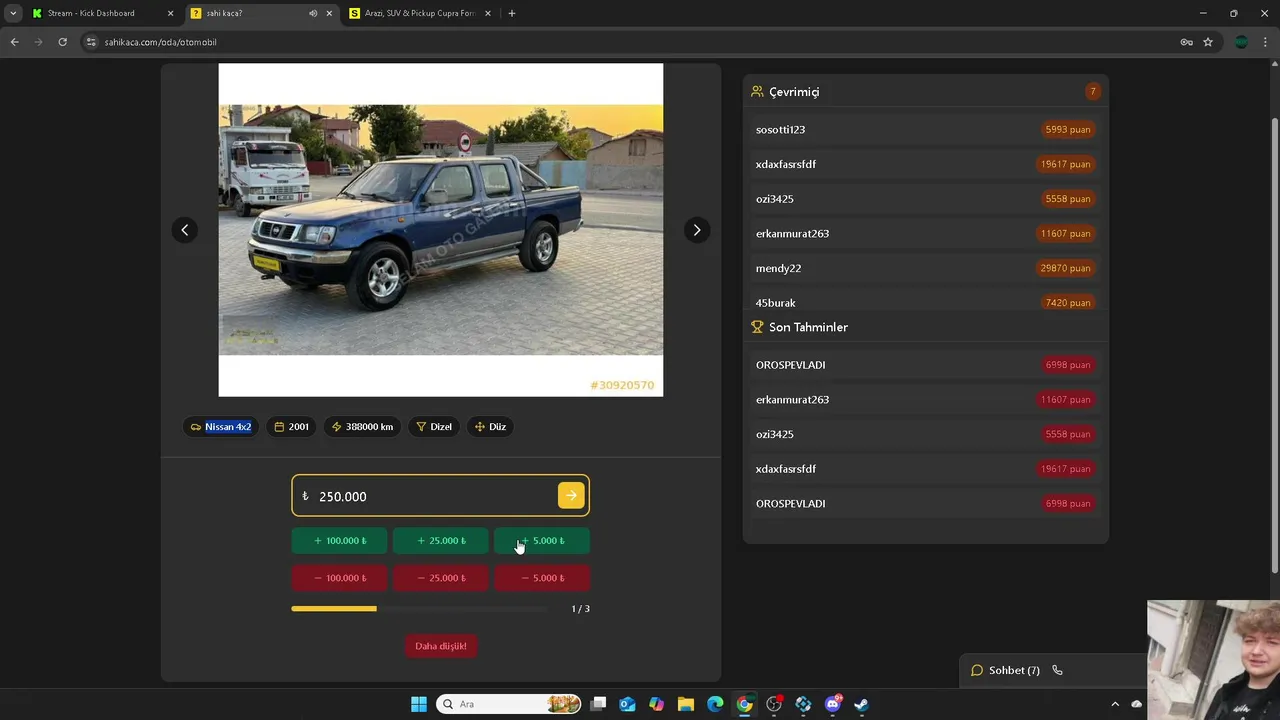1280x720 pixels.
Task: Bookmark this page with the star icon
Action: (1208, 42)
